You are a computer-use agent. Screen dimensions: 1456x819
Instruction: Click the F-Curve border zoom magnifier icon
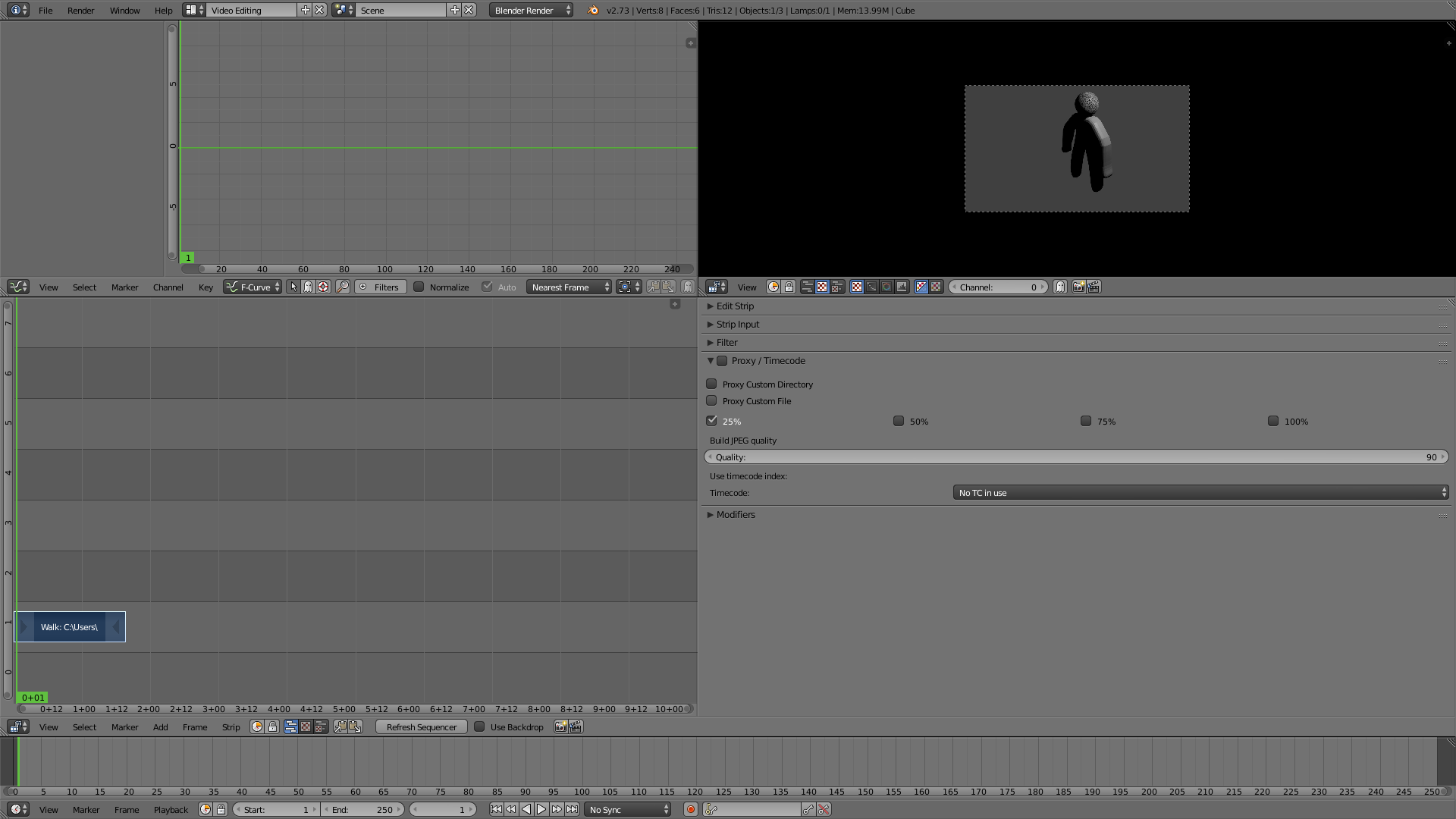coord(343,287)
